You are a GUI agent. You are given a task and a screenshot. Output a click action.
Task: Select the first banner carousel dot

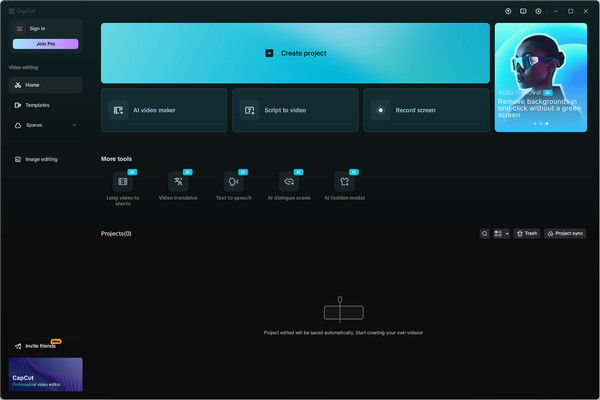[535, 124]
